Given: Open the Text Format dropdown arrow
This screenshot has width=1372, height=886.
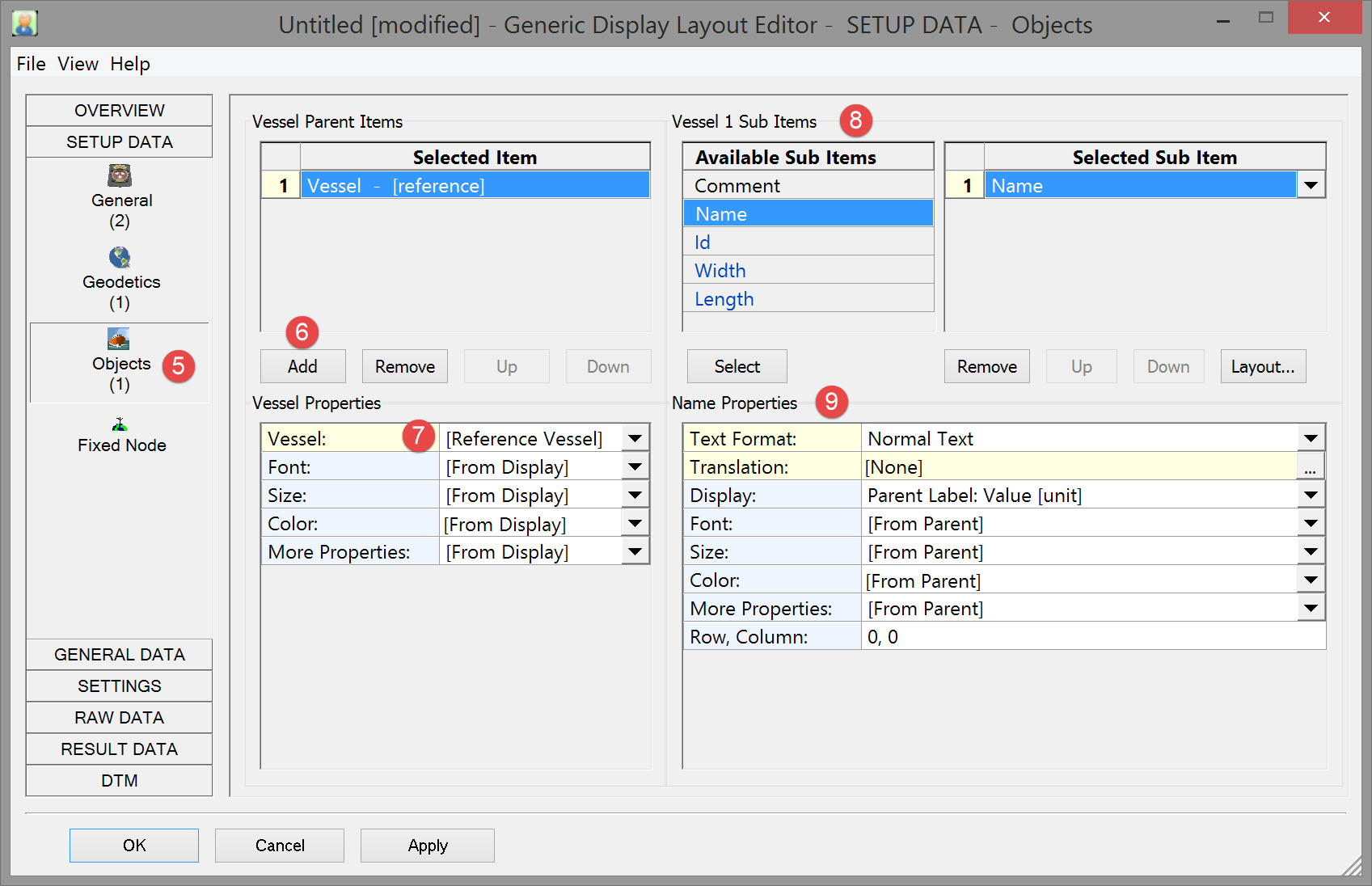Looking at the screenshot, I should click(x=1310, y=439).
